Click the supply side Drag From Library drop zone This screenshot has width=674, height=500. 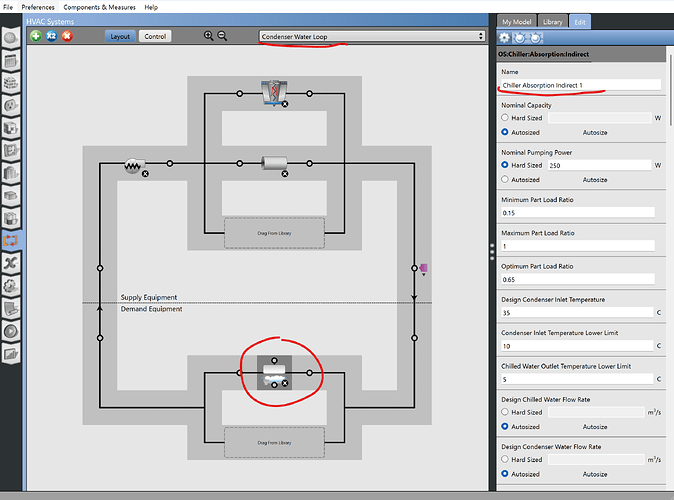(274, 233)
